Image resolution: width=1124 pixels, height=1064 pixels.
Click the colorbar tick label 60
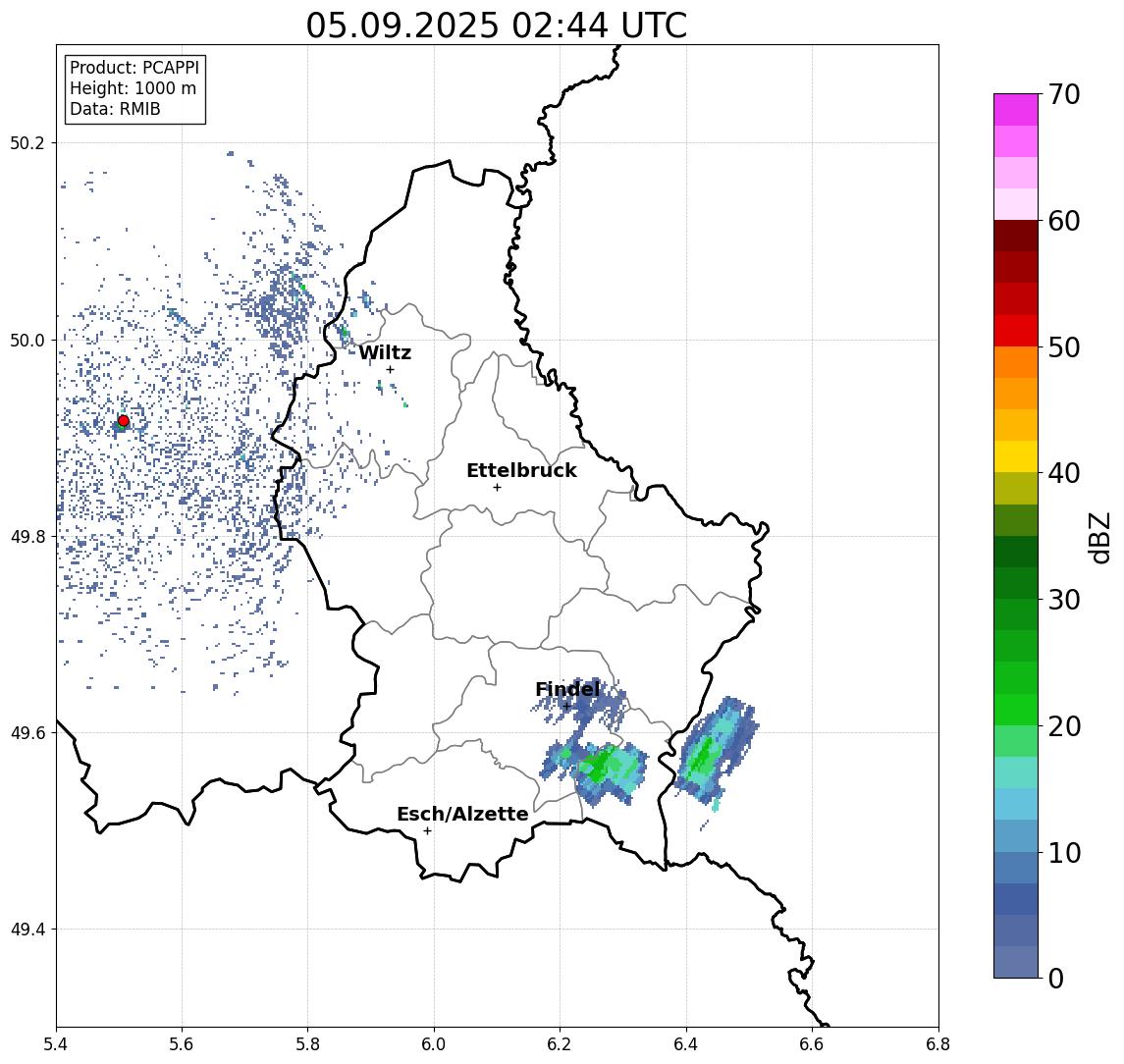1064,221
